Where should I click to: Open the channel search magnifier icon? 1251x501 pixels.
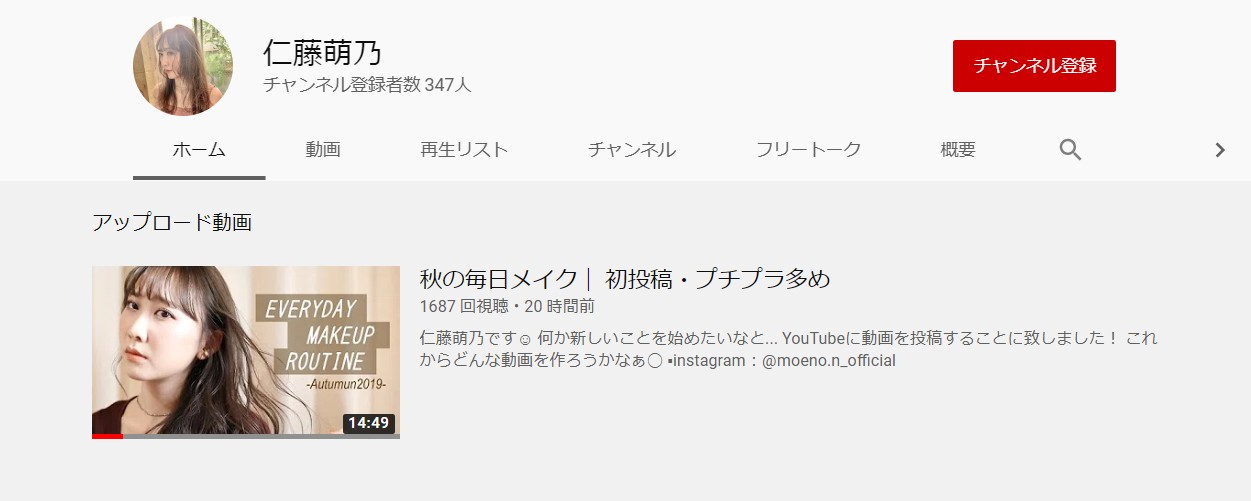click(1070, 150)
